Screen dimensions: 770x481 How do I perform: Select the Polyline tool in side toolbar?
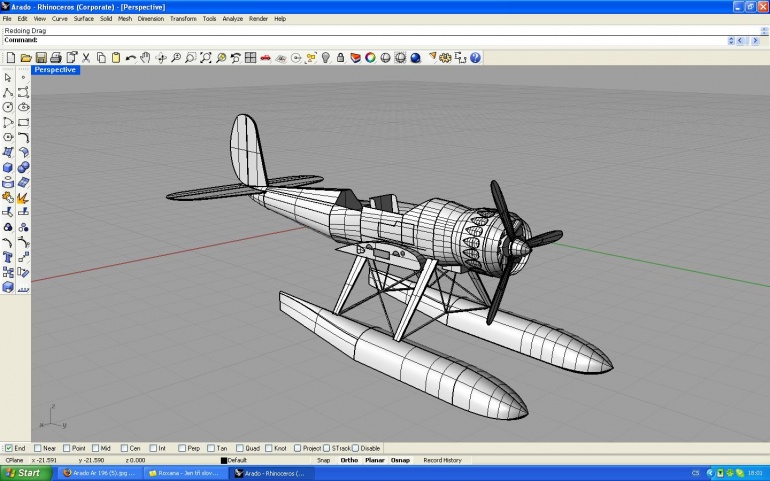click(8, 92)
